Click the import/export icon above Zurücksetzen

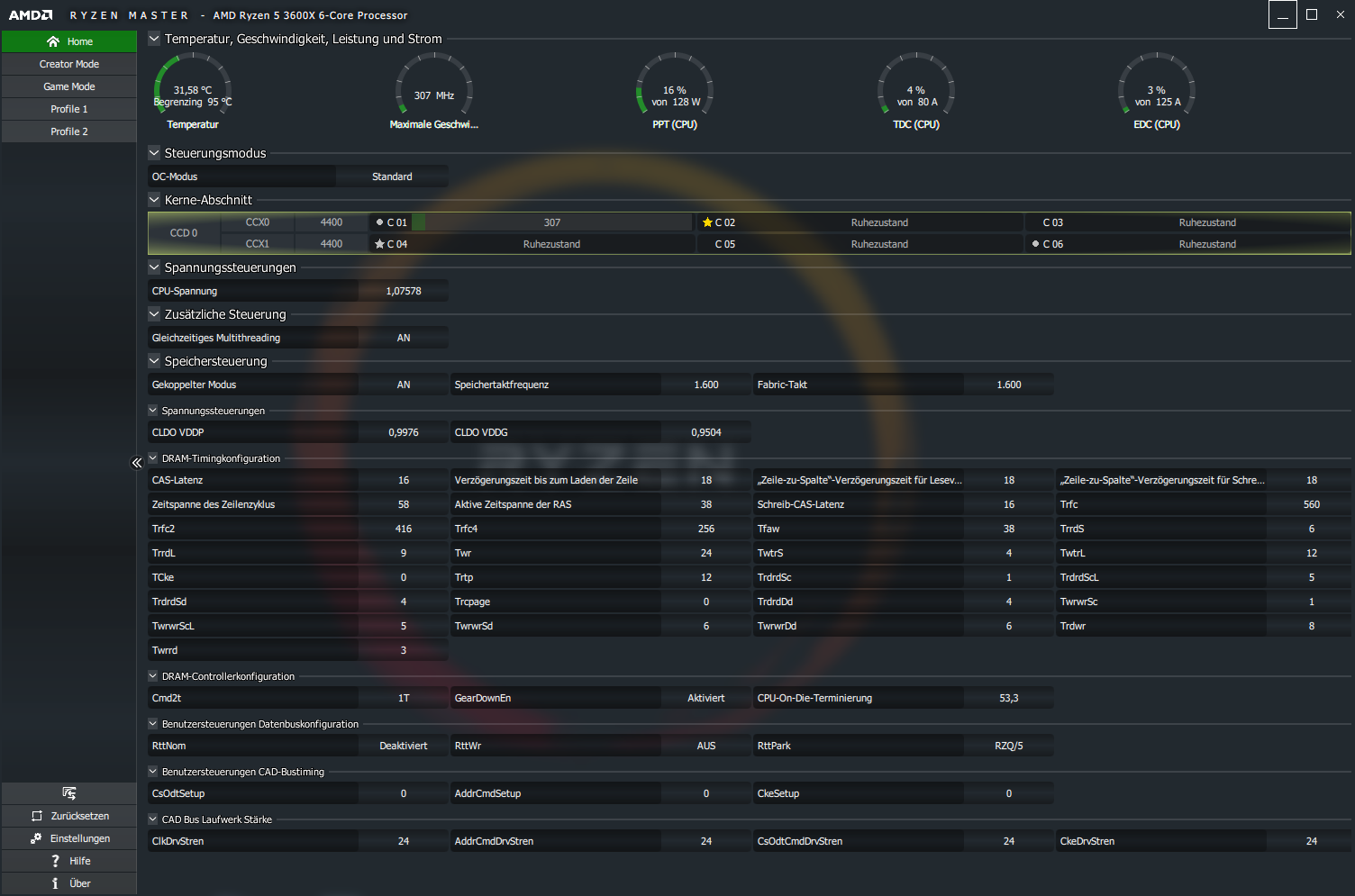point(69,793)
